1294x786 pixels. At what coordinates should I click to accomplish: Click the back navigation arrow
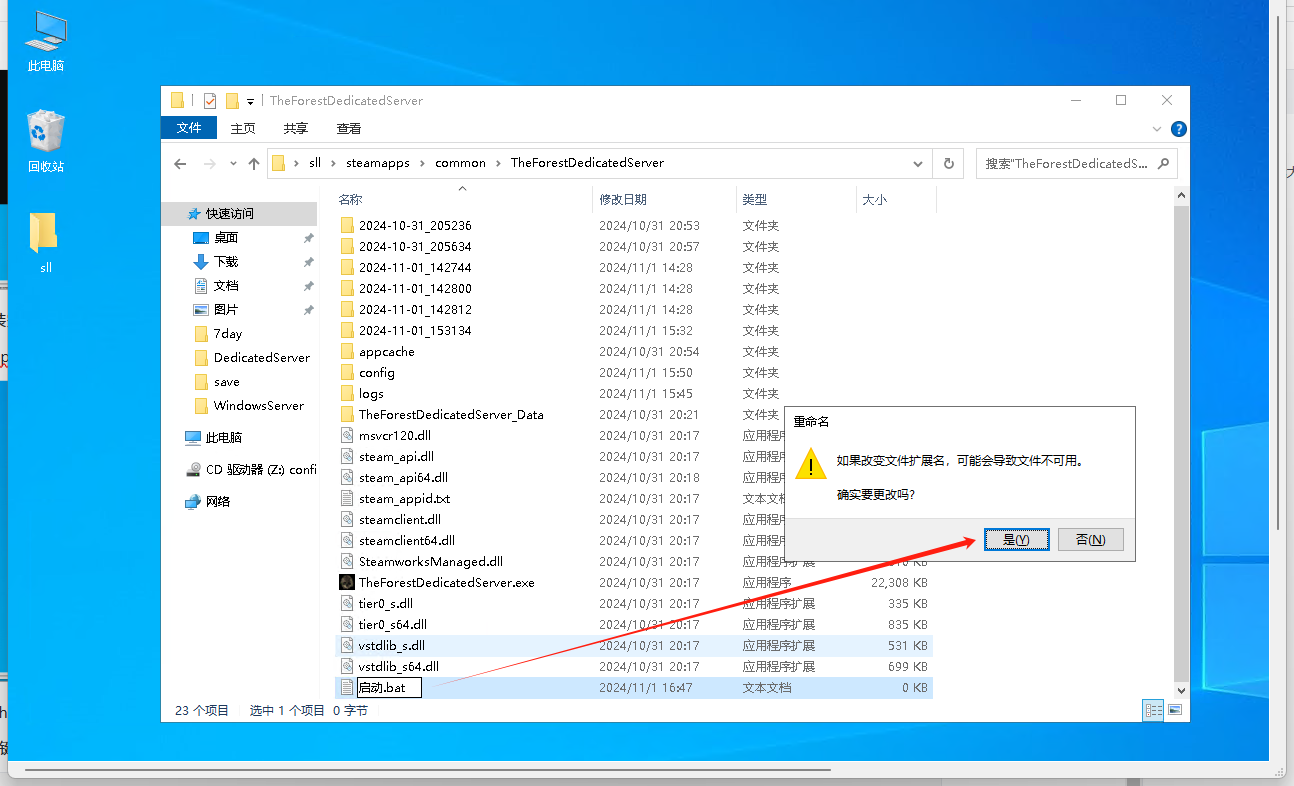click(x=180, y=163)
